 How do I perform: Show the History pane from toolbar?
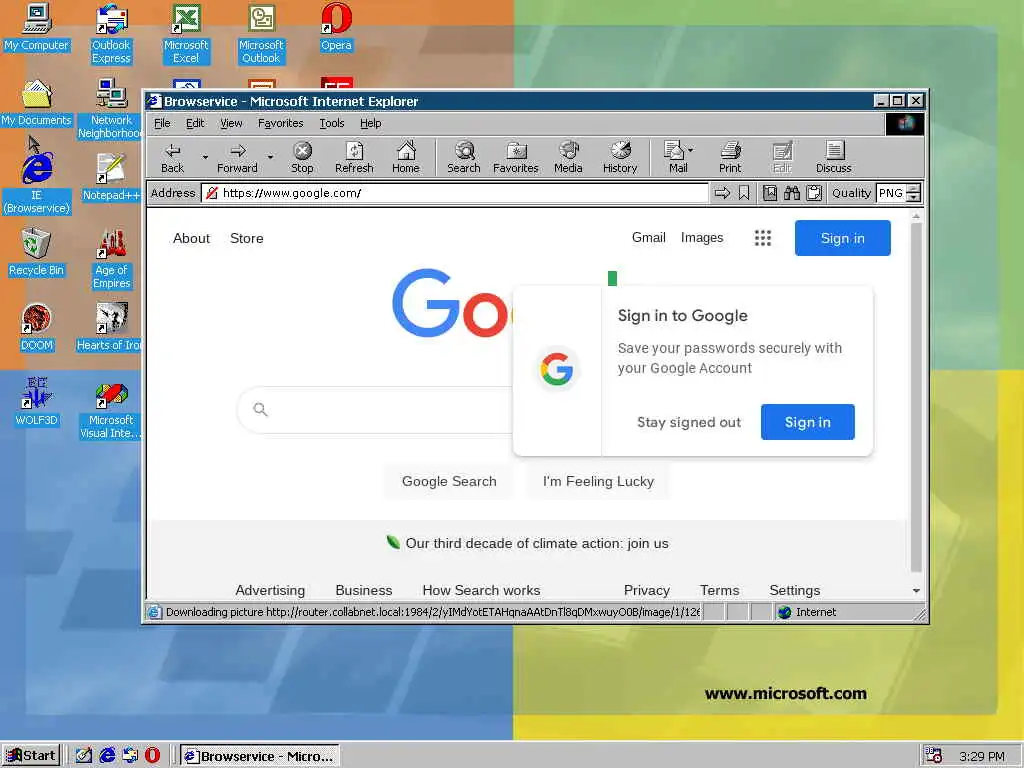[620, 157]
